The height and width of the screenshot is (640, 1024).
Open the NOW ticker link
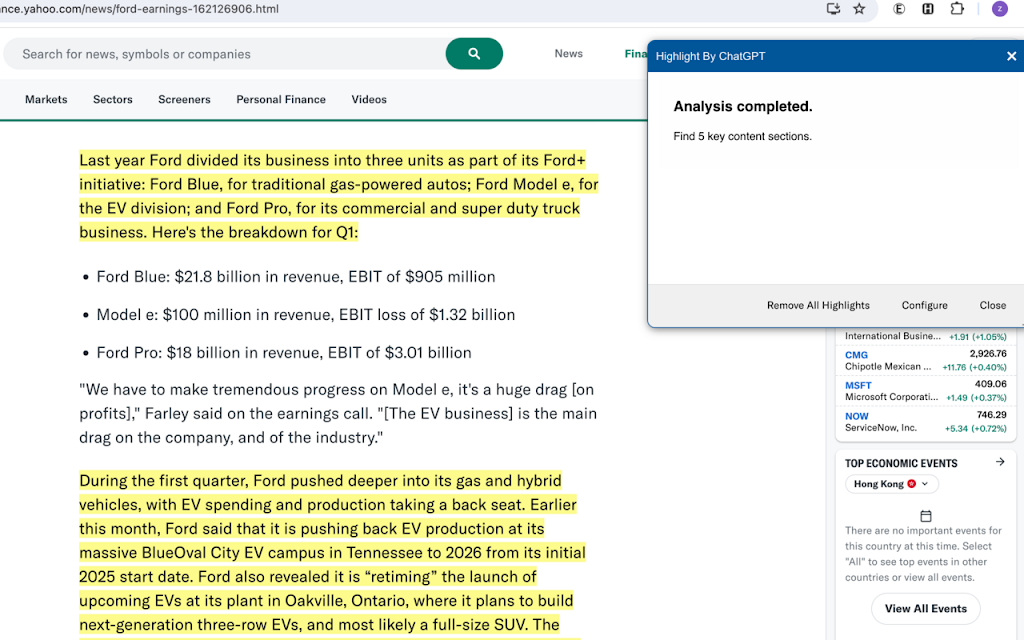tap(857, 417)
